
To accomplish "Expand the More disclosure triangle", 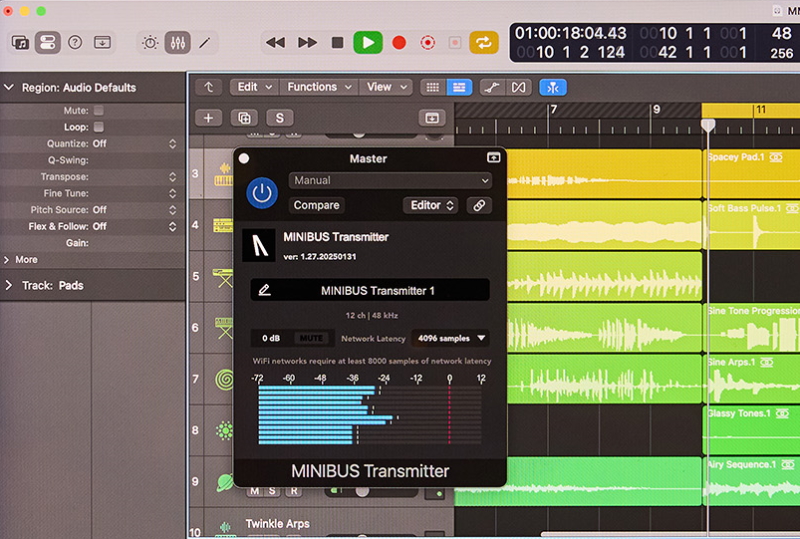I will [7, 259].
